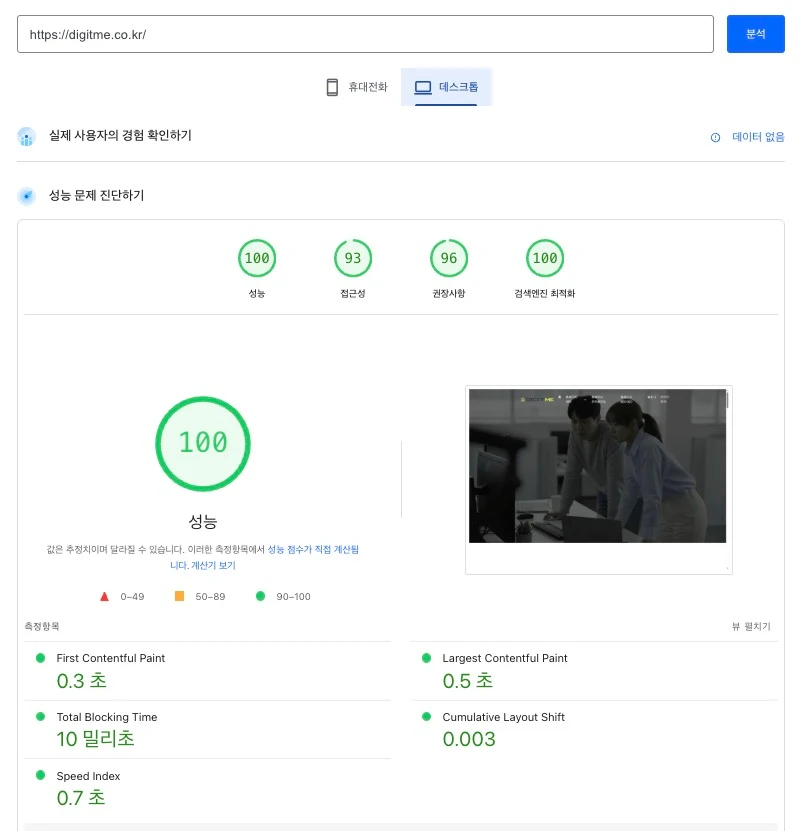The image size is (802, 831).
Task: Open the 접근성 score gauge showing 93
Action: click(x=352, y=257)
